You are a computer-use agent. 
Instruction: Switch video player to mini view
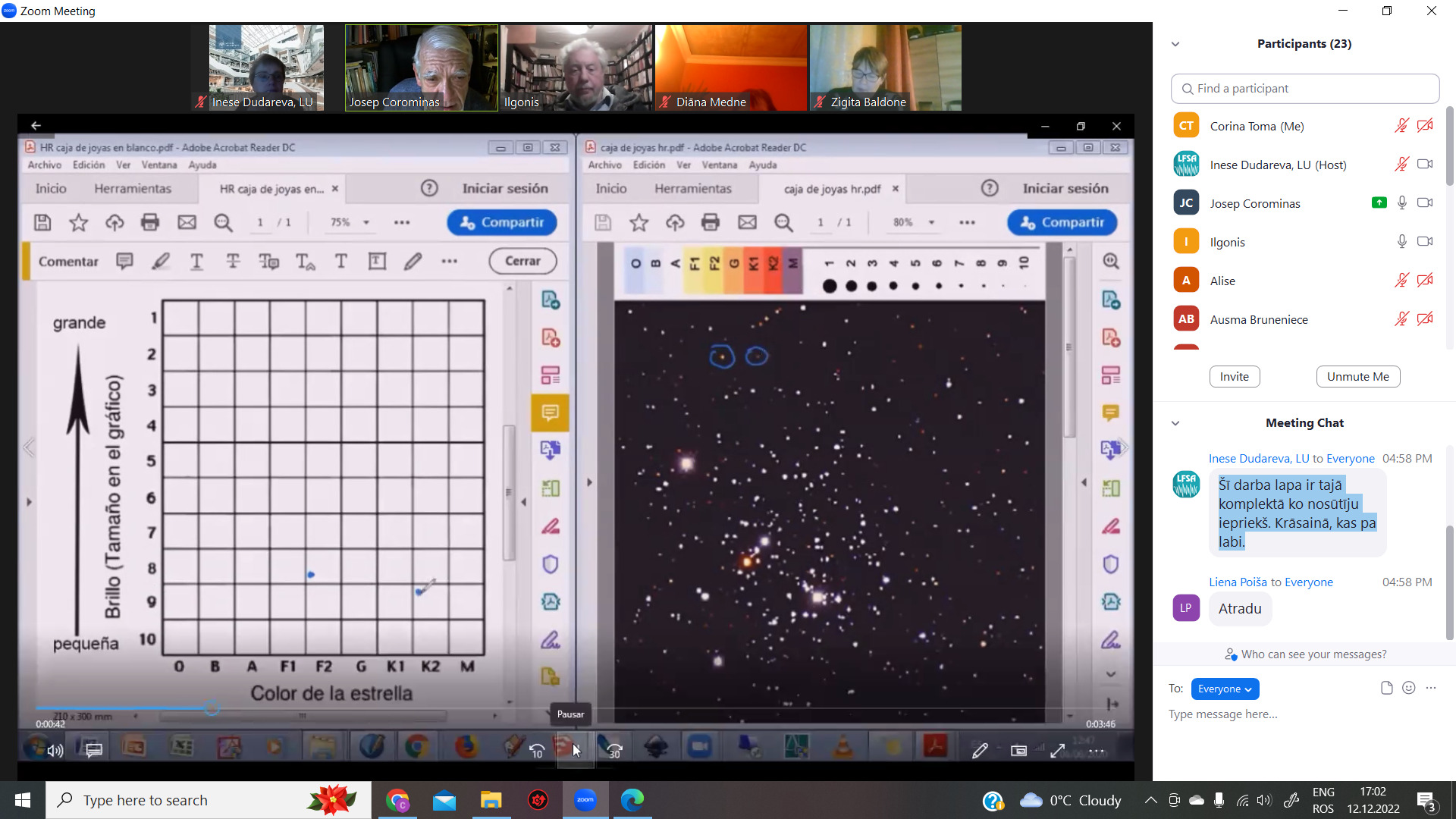point(1018,751)
